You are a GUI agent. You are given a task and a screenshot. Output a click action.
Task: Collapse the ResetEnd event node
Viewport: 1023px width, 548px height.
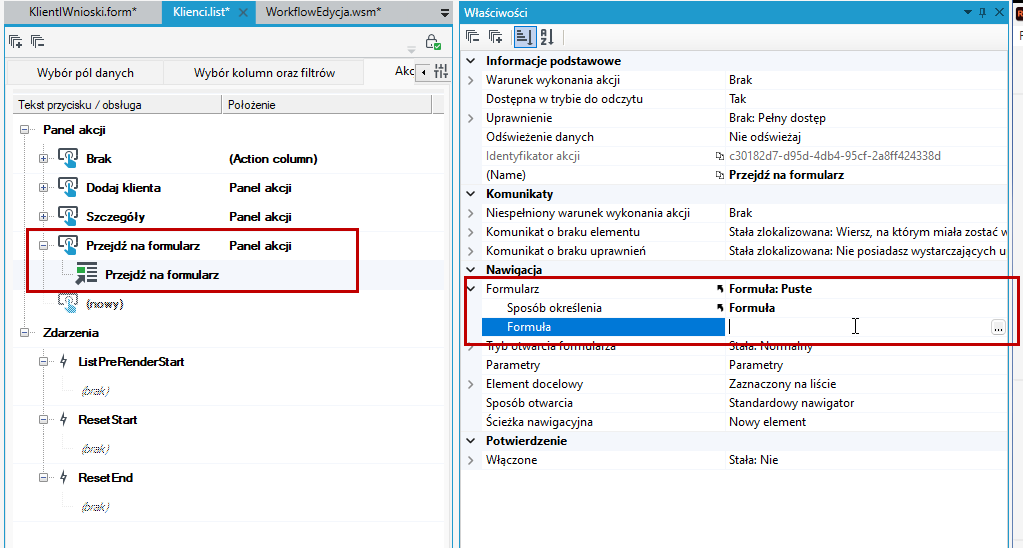point(43,478)
